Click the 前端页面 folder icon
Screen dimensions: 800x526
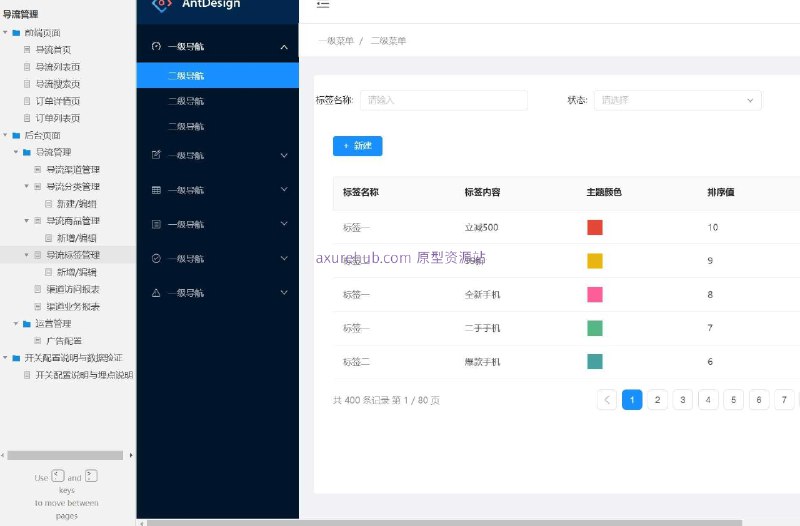pos(16,33)
